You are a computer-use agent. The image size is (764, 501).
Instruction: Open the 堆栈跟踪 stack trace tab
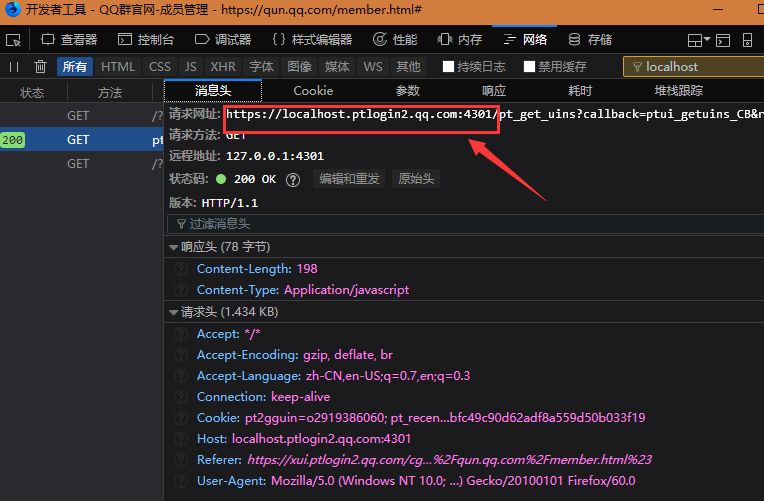pyautogui.click(x=678, y=91)
